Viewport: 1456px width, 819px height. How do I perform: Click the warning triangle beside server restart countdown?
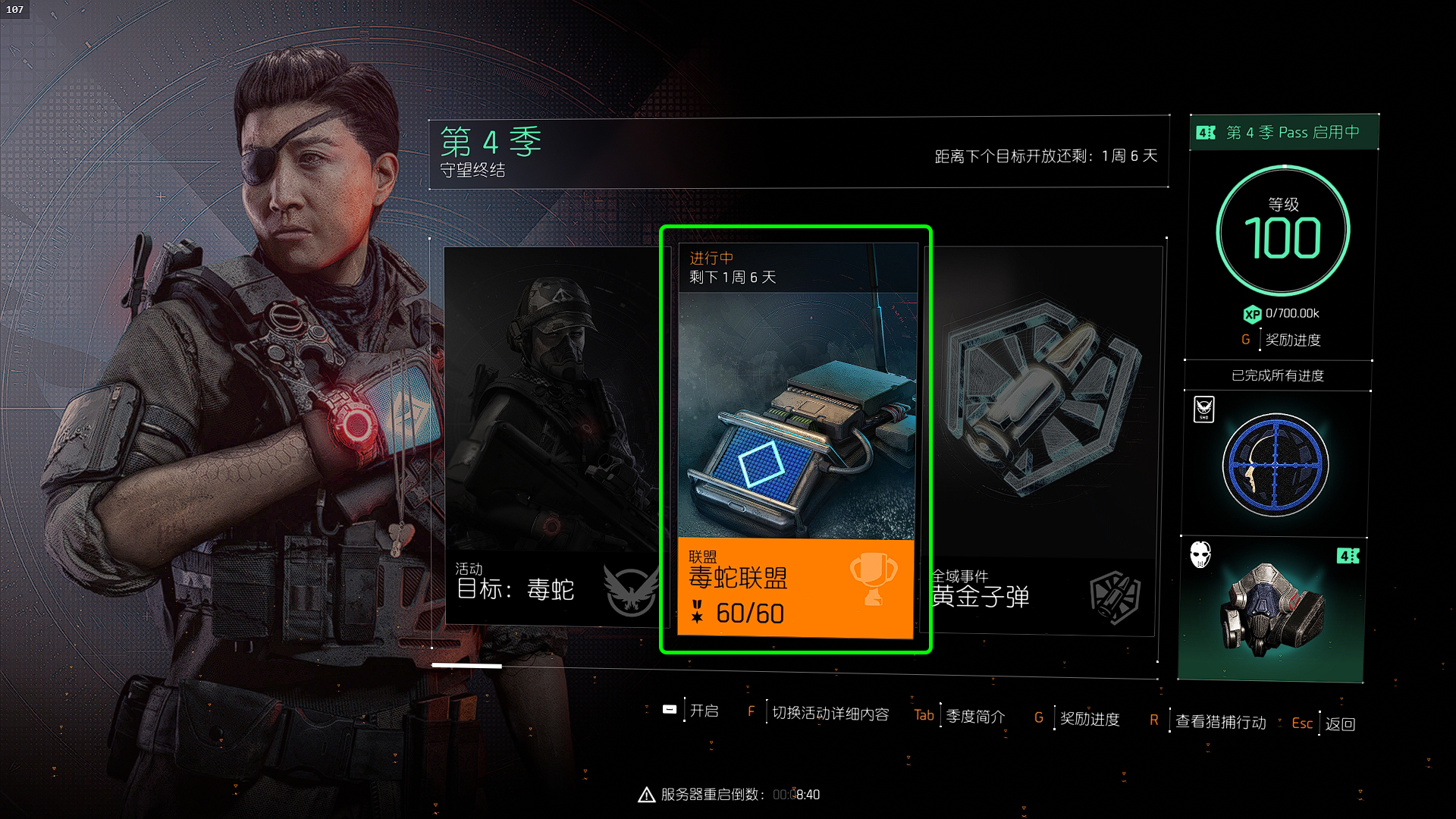(646, 795)
